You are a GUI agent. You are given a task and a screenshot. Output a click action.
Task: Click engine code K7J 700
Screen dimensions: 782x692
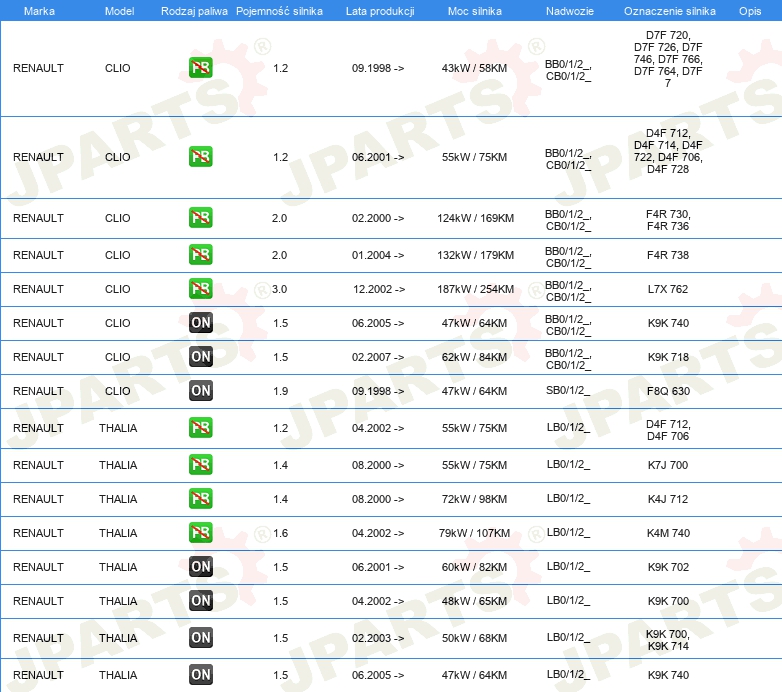click(x=668, y=465)
